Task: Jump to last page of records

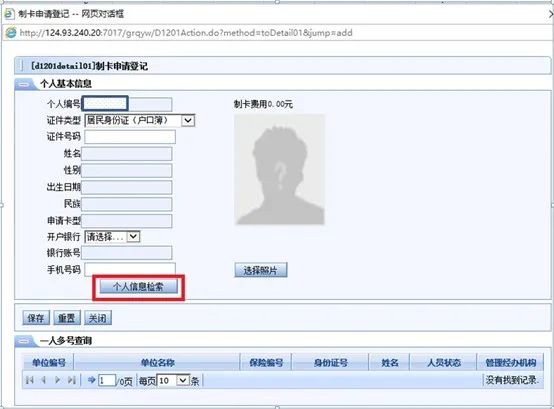Action: pos(72,380)
